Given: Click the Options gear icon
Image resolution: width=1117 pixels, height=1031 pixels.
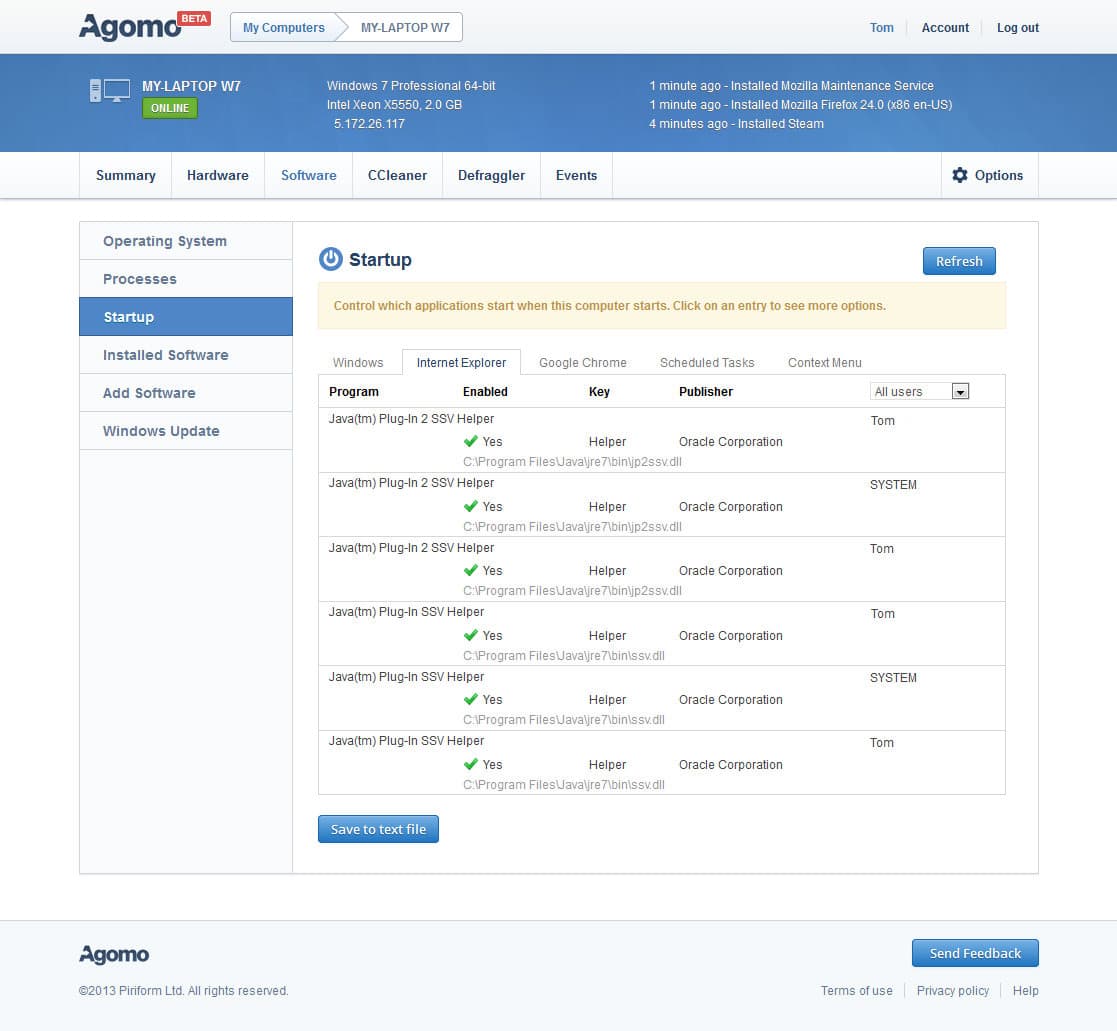Looking at the screenshot, I should (960, 175).
